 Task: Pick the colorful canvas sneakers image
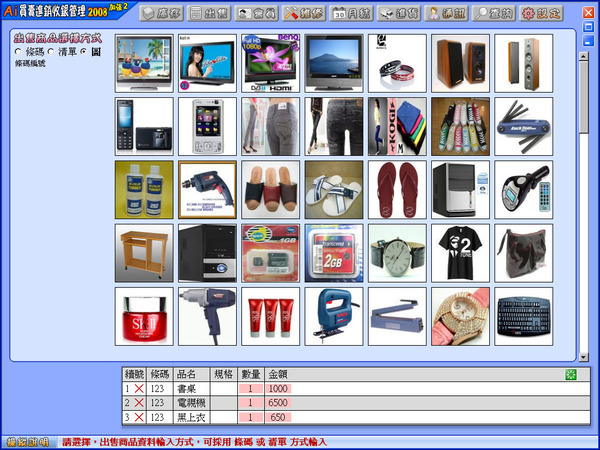click(x=460, y=127)
